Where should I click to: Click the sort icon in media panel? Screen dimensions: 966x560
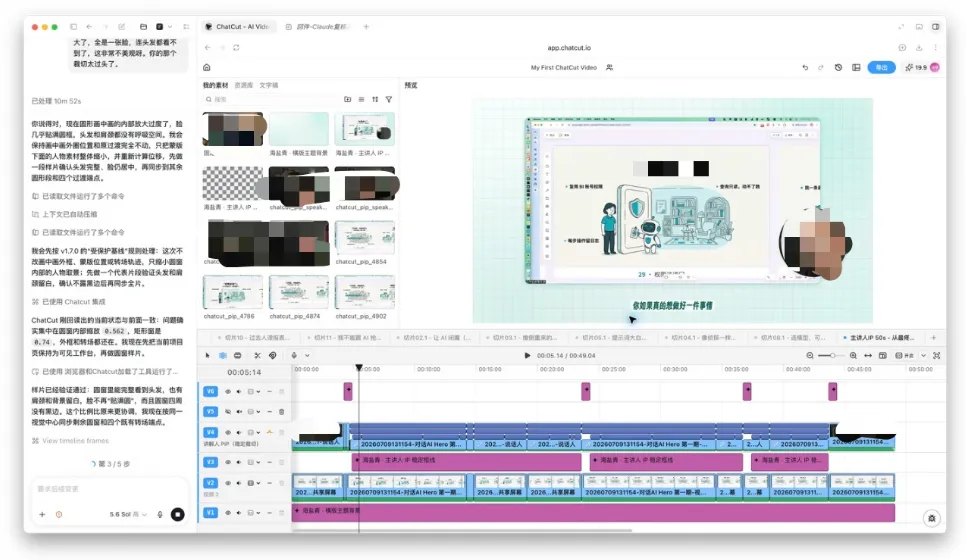coord(375,99)
